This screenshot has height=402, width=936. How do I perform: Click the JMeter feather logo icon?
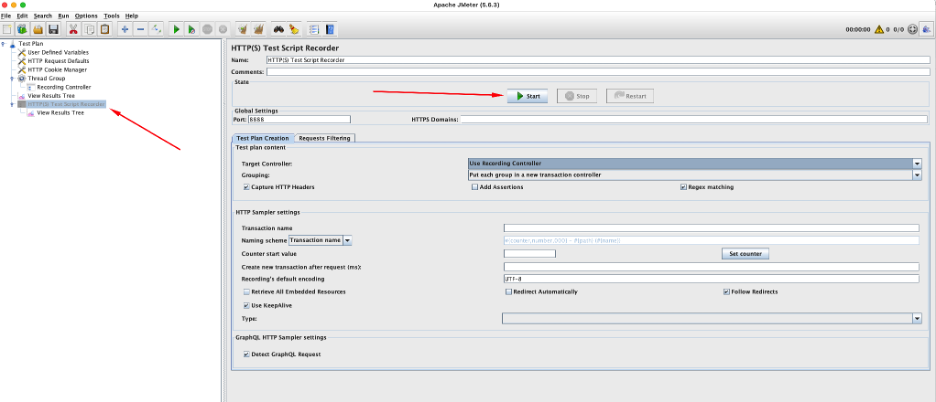point(927,29)
